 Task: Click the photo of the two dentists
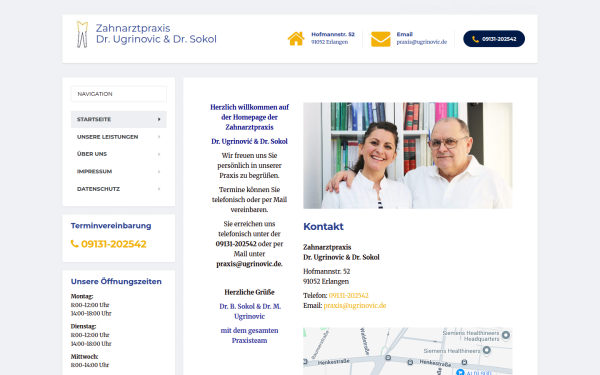click(408, 155)
